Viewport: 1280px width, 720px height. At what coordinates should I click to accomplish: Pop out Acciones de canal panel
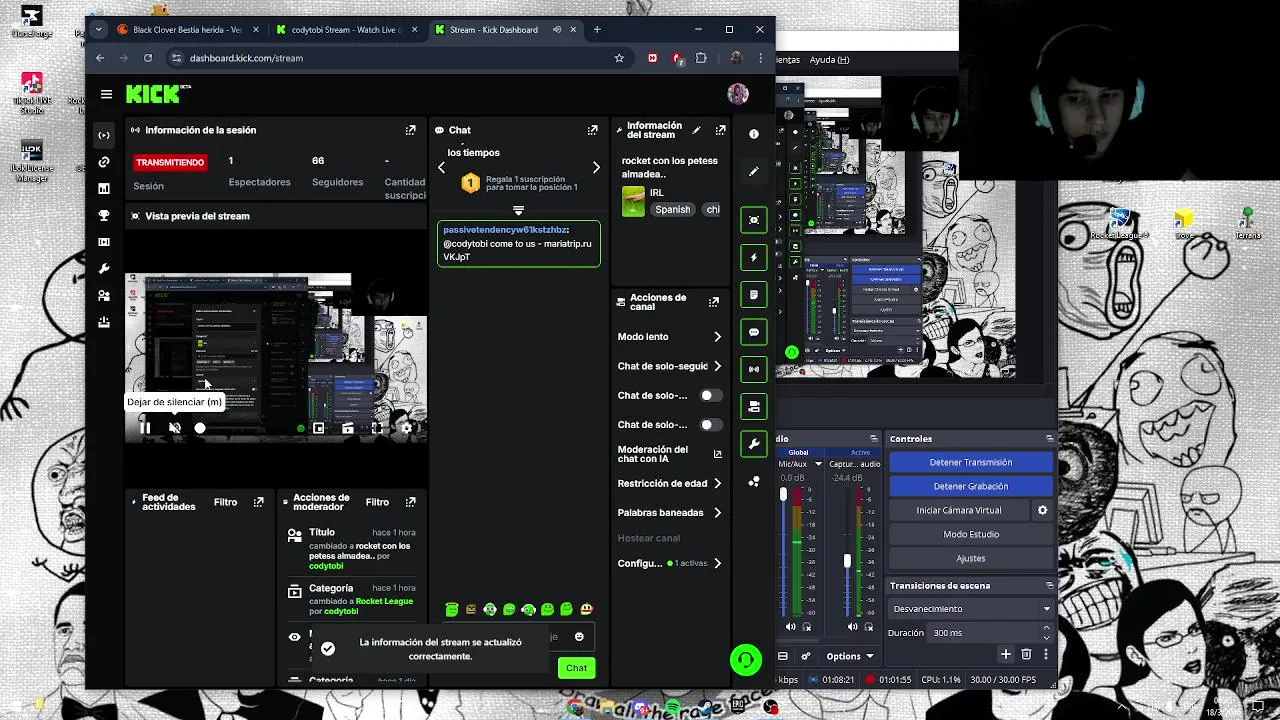[714, 302]
